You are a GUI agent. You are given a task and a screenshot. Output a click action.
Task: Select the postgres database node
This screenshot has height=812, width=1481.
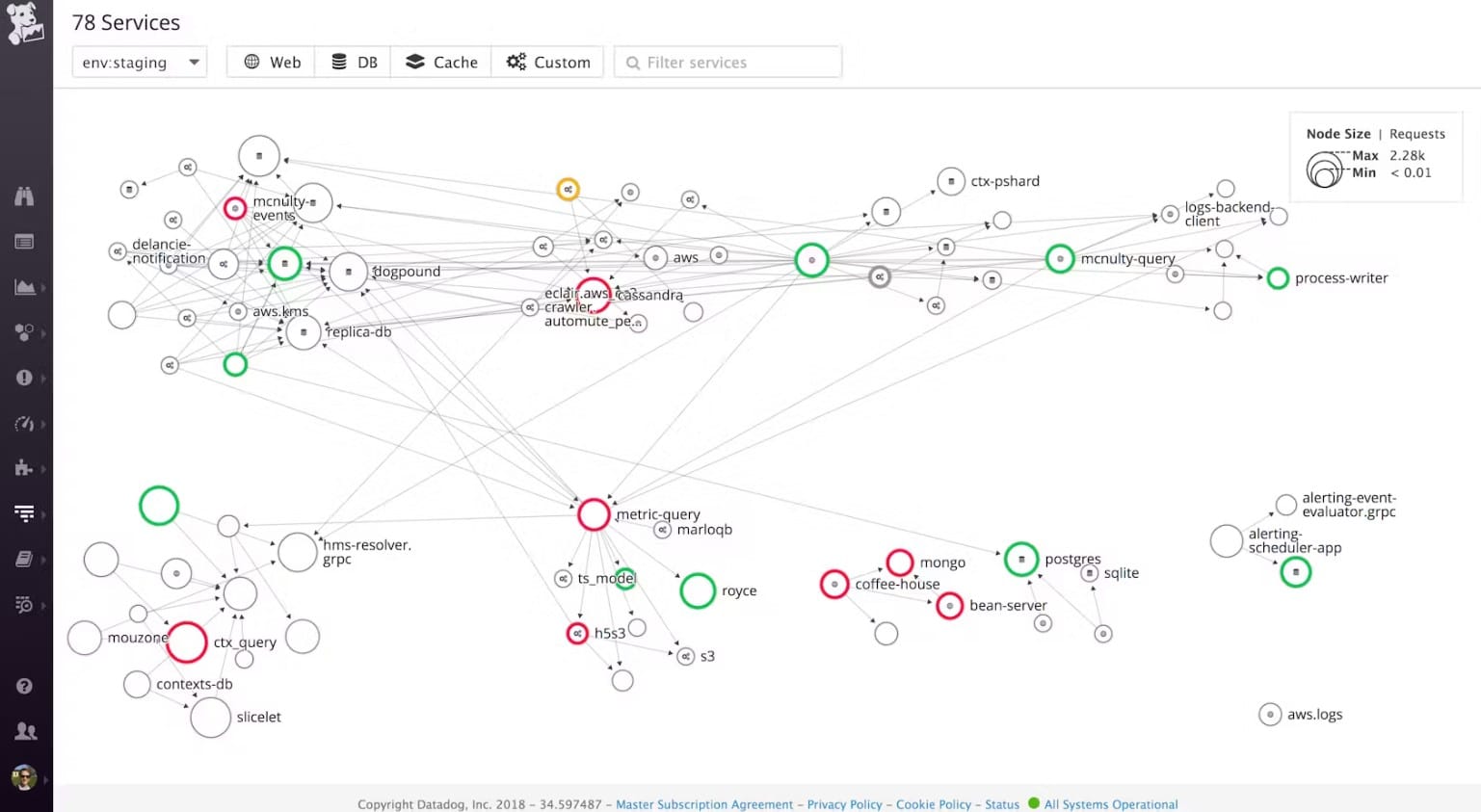click(1021, 559)
